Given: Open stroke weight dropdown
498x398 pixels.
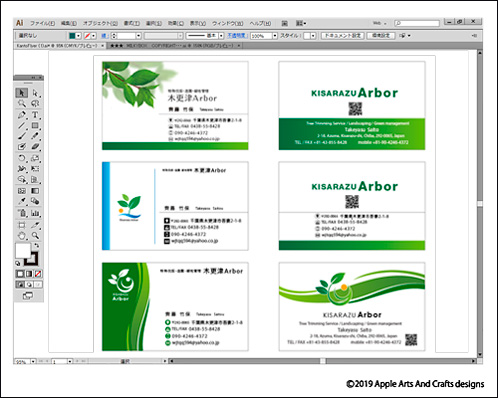Looking at the screenshot, I should click(138, 36).
